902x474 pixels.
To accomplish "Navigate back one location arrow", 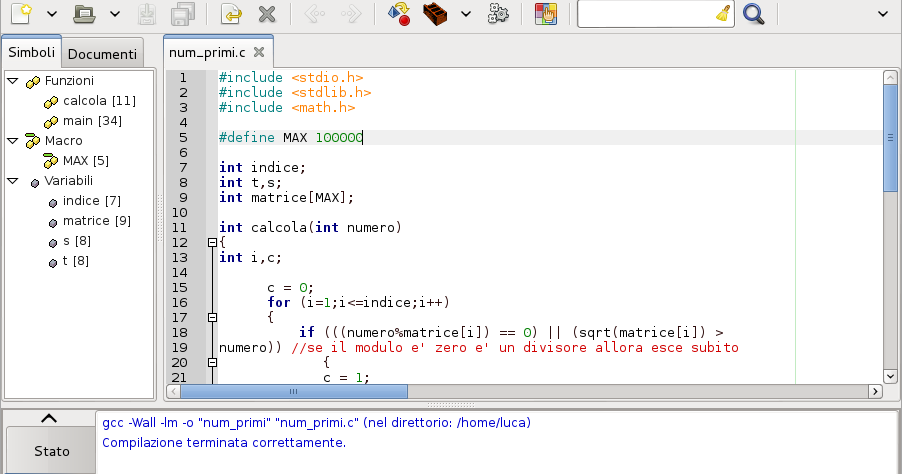I will click(x=314, y=14).
